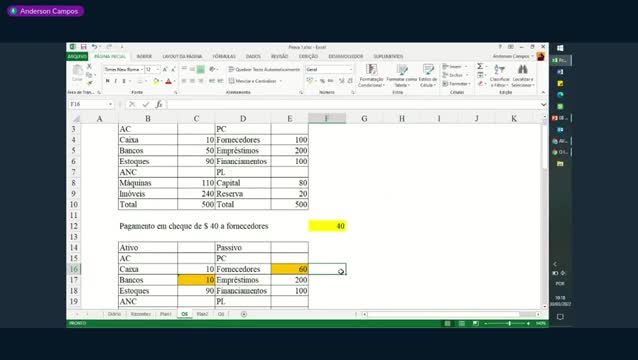This screenshot has width=638, height=360.
Task: Click the Undo arrow icon
Action: pyautogui.click(x=94, y=47)
